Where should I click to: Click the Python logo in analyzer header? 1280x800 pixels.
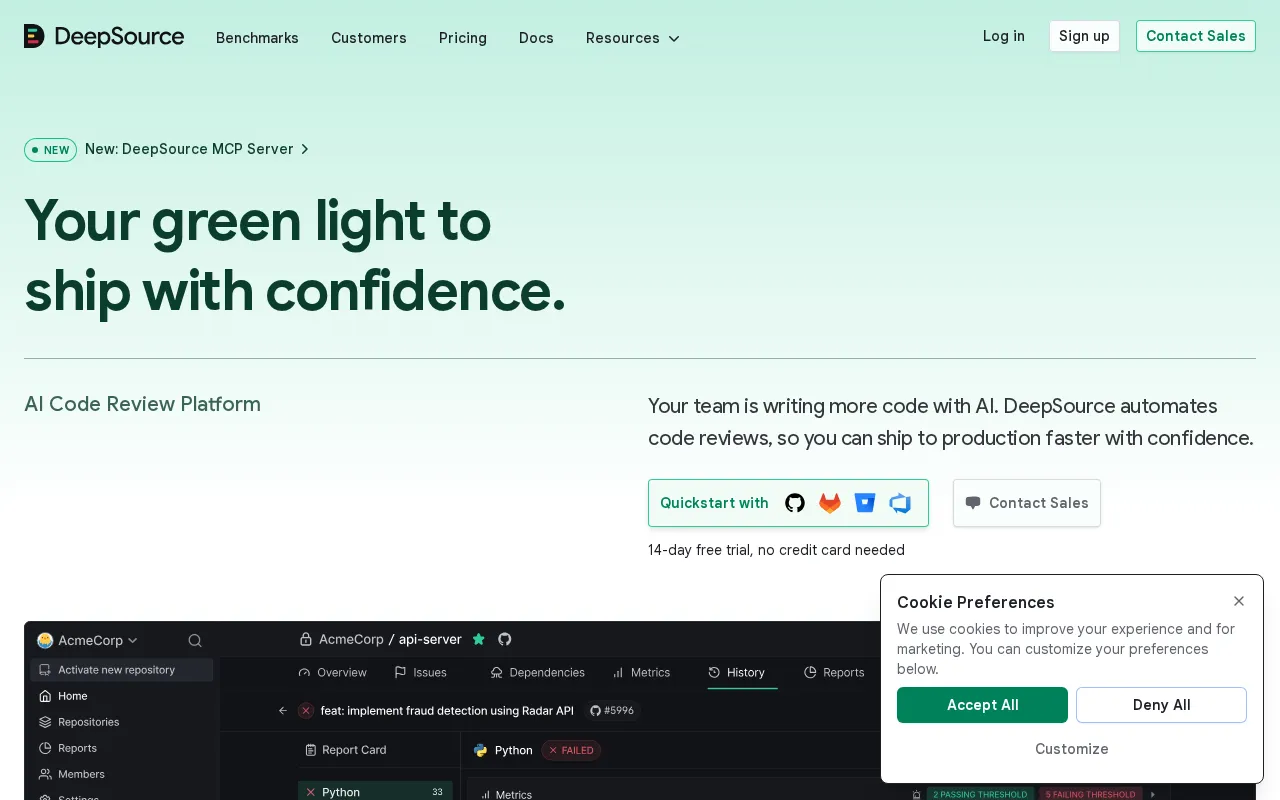tap(480, 750)
